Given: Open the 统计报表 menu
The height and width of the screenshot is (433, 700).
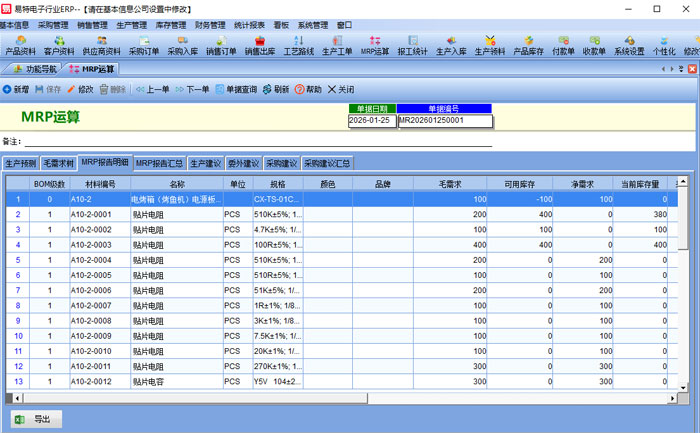Looking at the screenshot, I should click(252, 24).
